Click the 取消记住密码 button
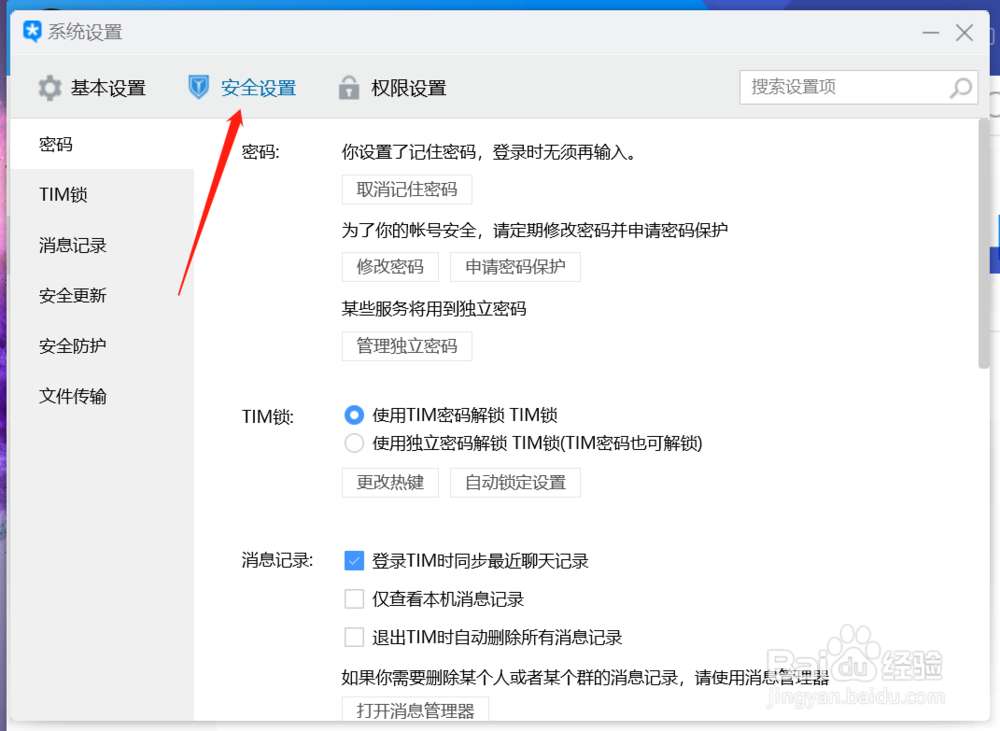Viewport: 1000px width, 731px height. click(x=407, y=189)
